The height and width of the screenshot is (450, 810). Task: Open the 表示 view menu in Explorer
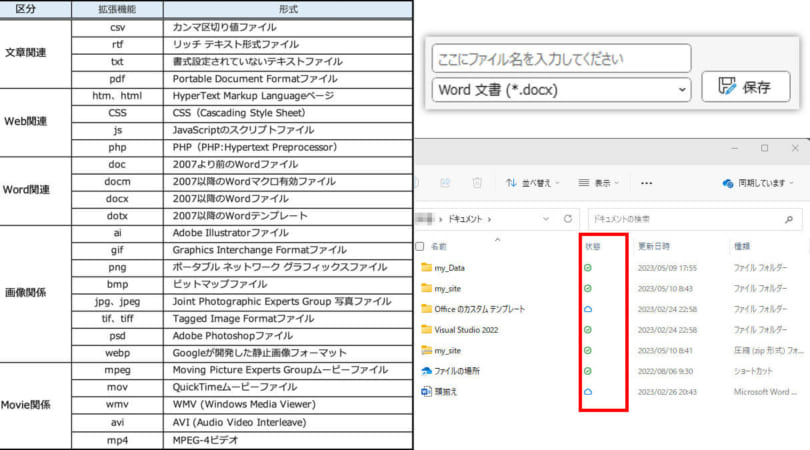(x=599, y=183)
